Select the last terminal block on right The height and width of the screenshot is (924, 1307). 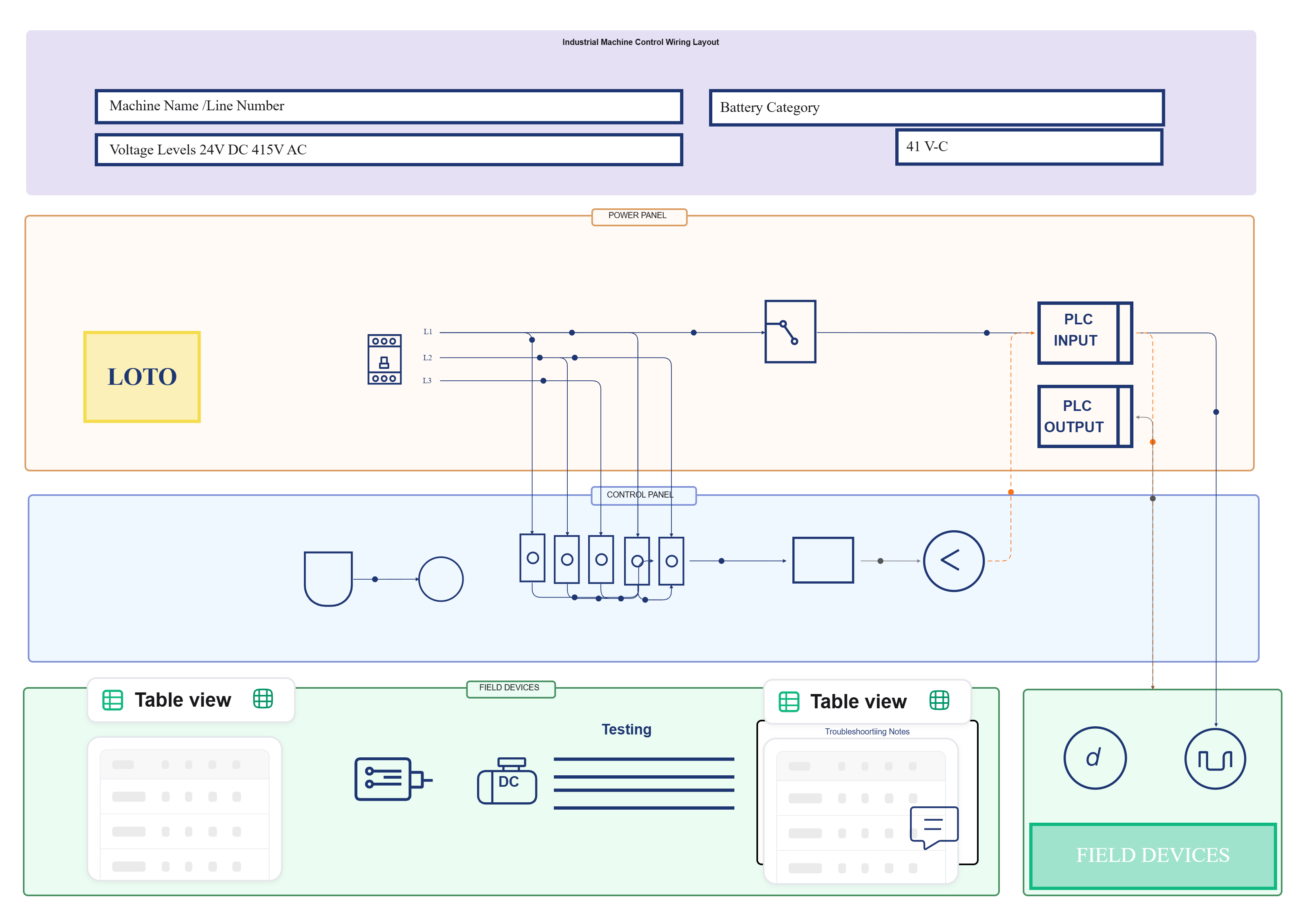tap(671, 561)
